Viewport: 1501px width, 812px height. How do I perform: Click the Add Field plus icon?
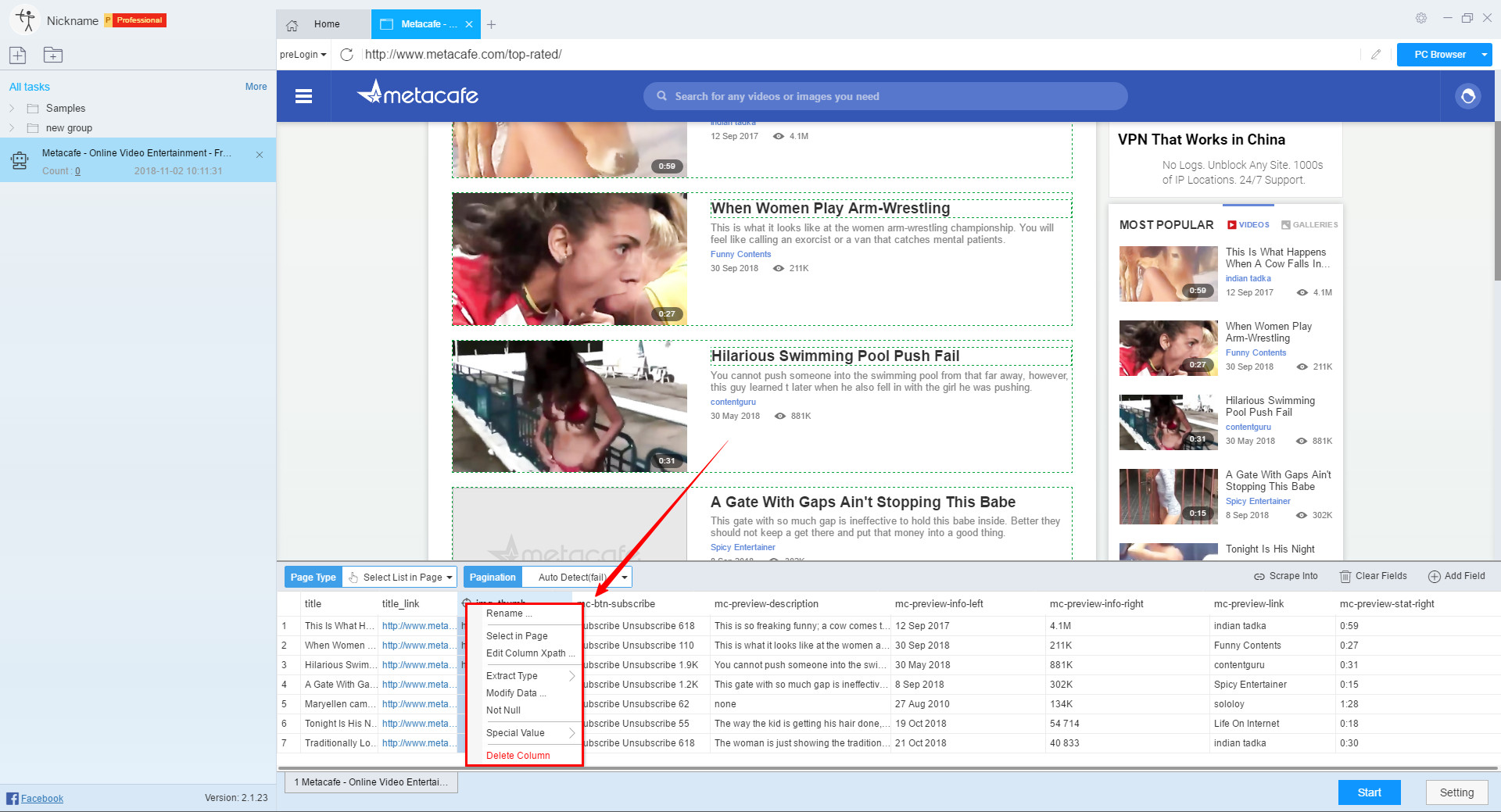coord(1435,577)
